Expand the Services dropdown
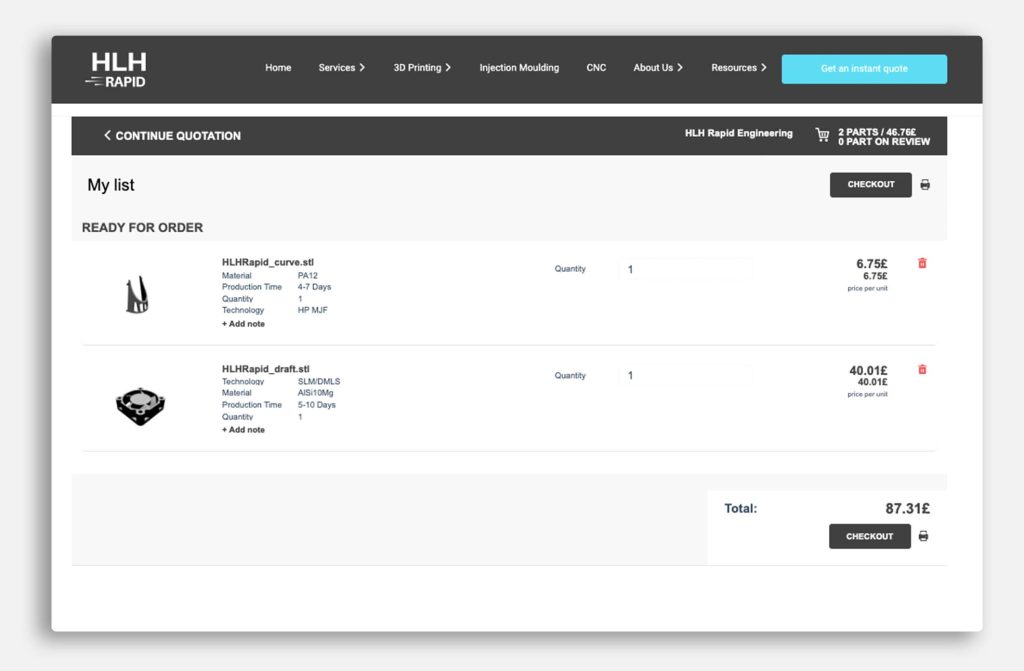This screenshot has width=1024, height=671. [x=341, y=67]
